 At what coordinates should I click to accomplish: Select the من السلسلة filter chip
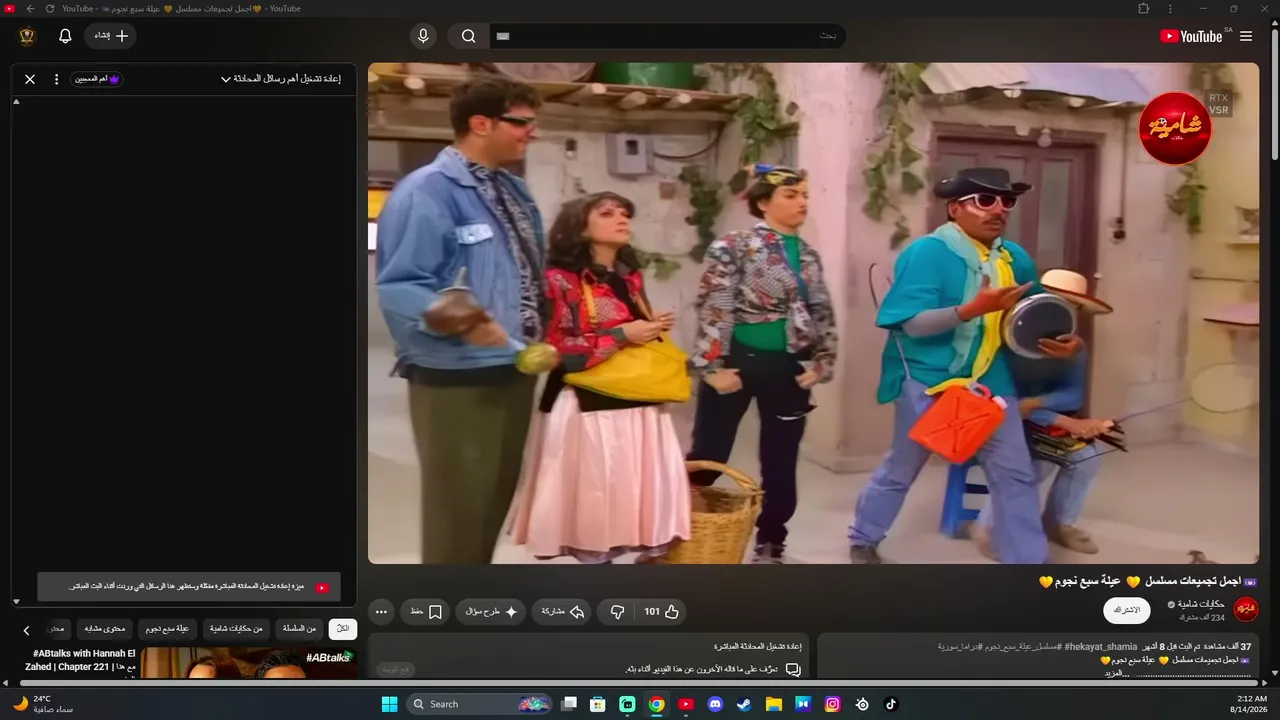[300, 629]
